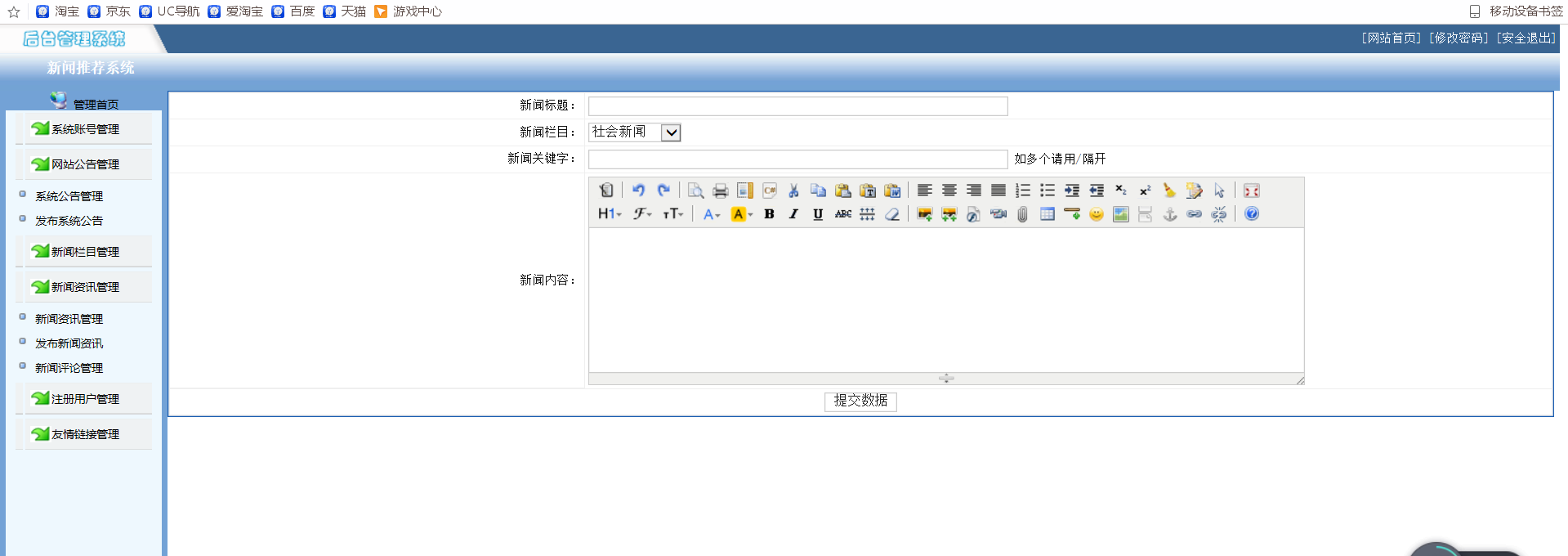Select all with cursor icon
The width and height of the screenshot is (1568, 556).
click(x=1219, y=191)
